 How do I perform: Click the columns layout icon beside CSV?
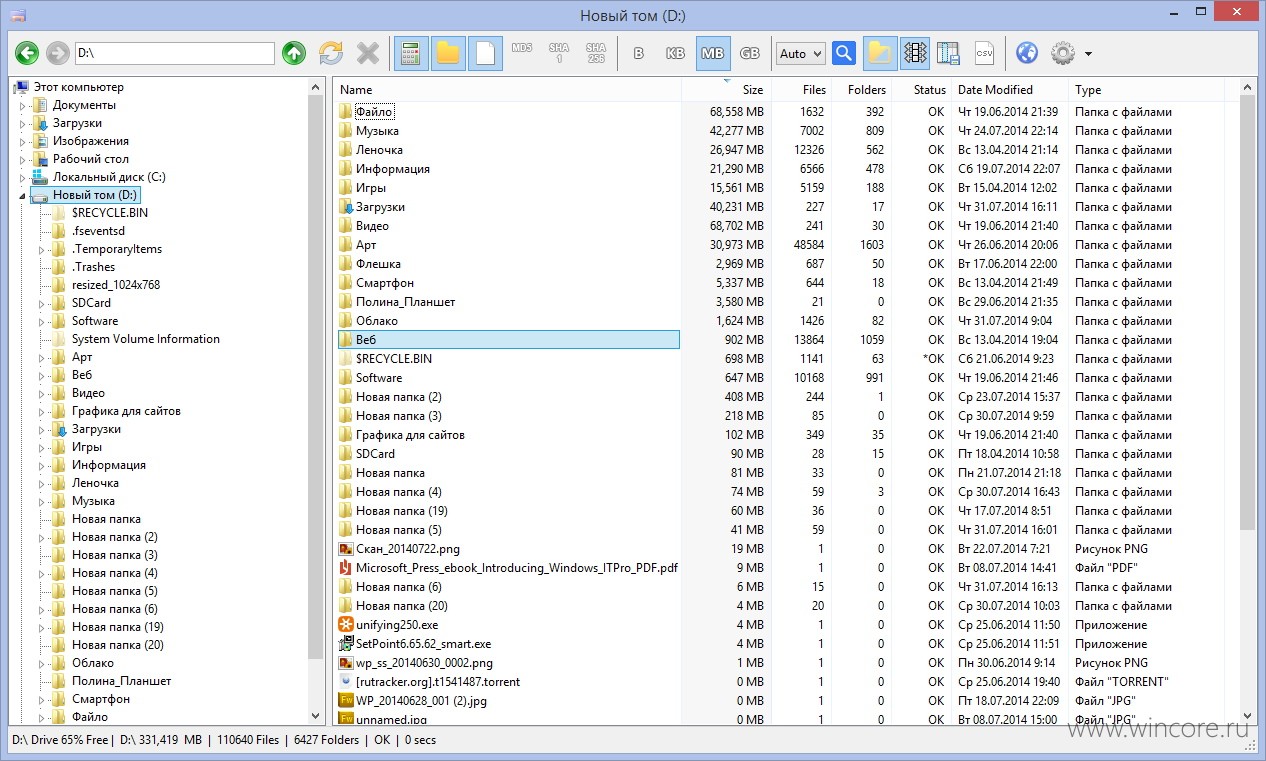pyautogui.click(x=949, y=53)
